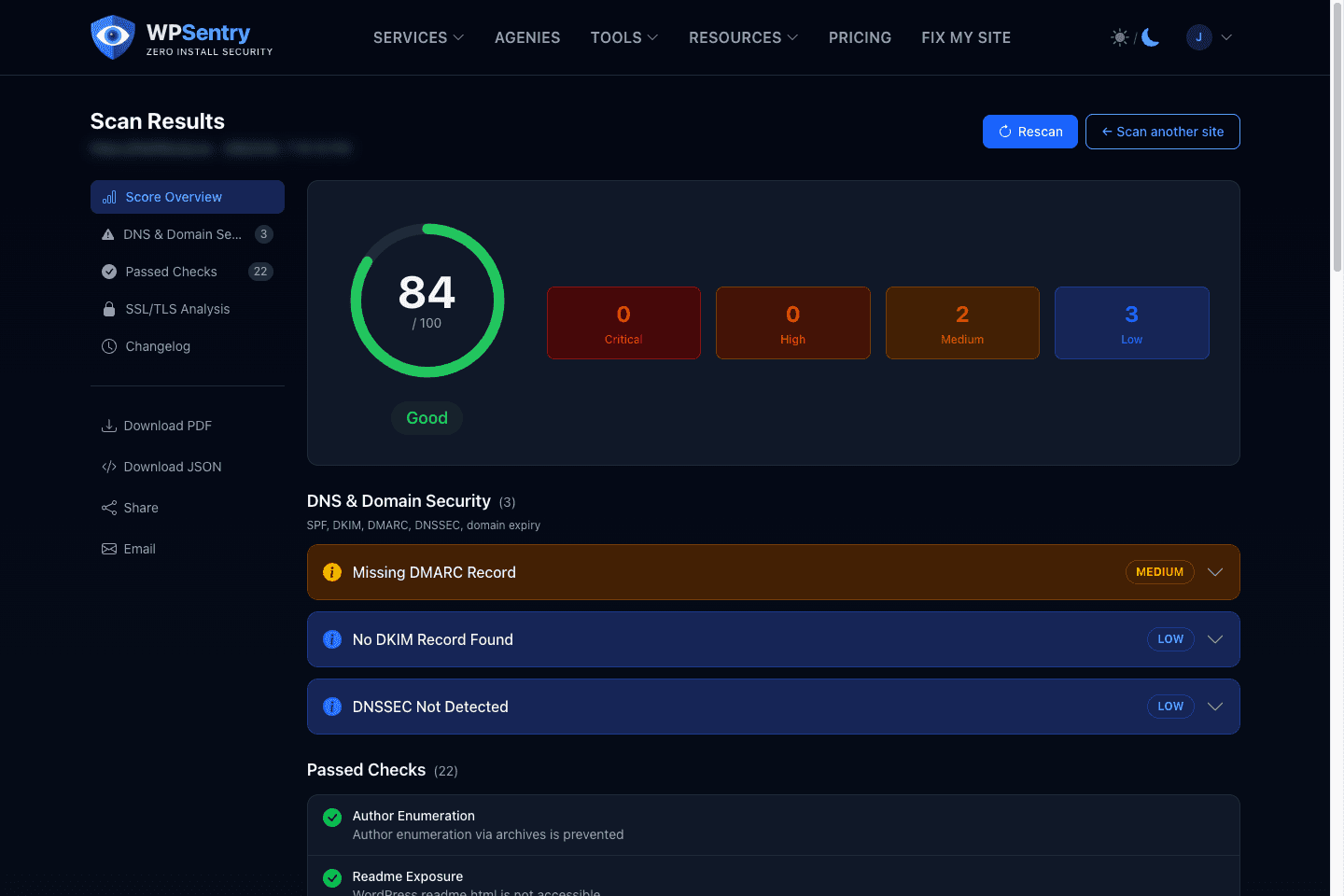Expand No DKIM Record Found chevron
The height and width of the screenshot is (896, 1344).
coord(1215,639)
